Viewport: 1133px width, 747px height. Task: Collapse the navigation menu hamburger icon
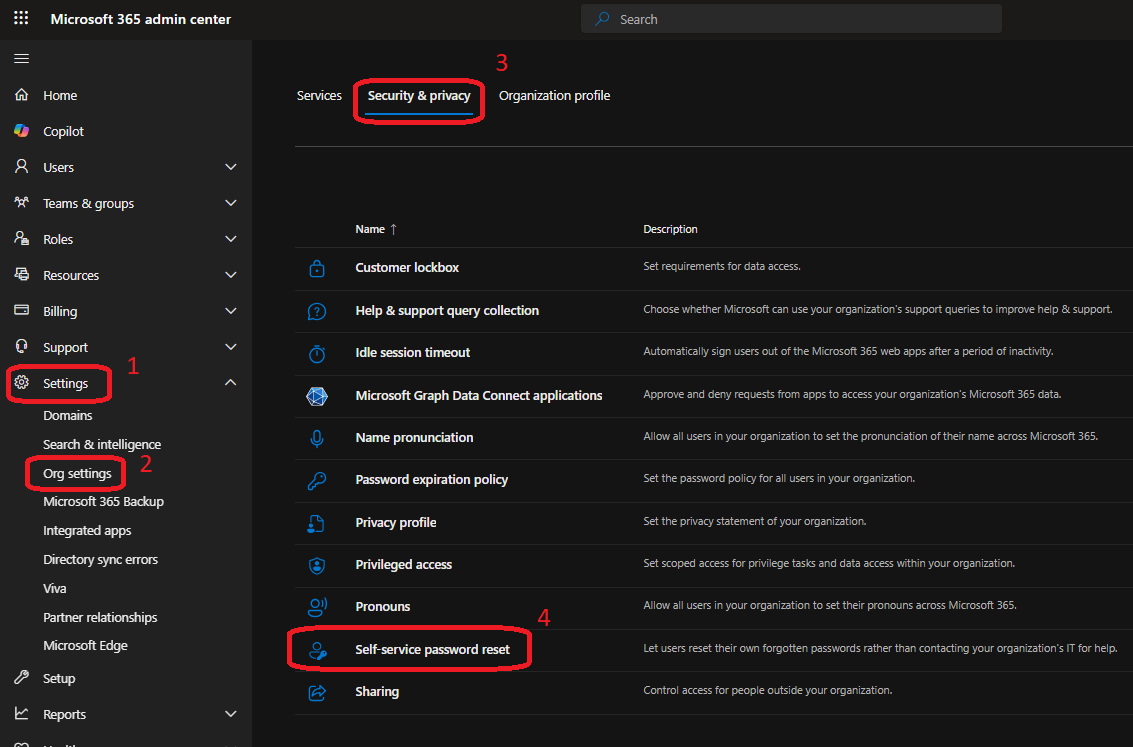pos(22,59)
